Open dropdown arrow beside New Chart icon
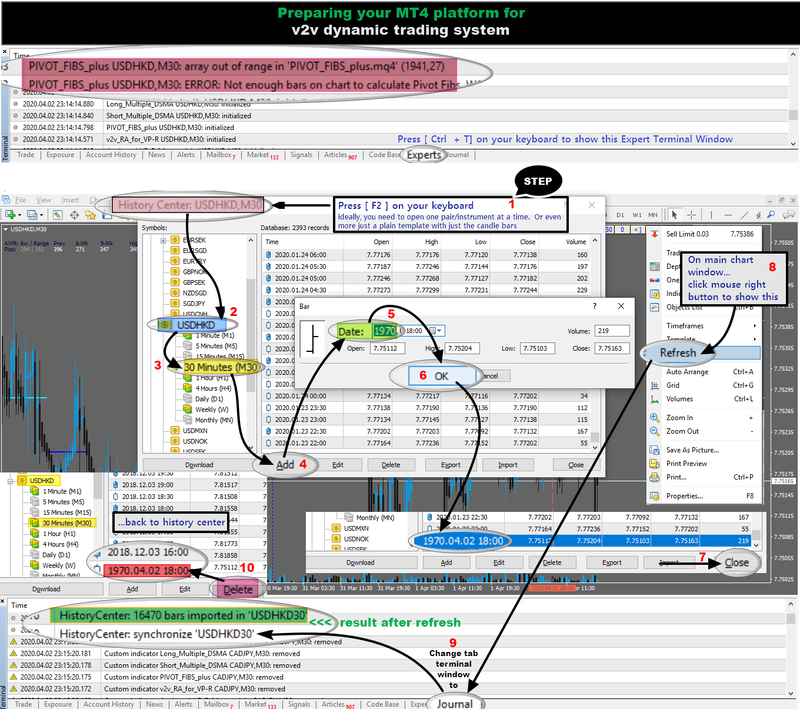 click(20, 215)
